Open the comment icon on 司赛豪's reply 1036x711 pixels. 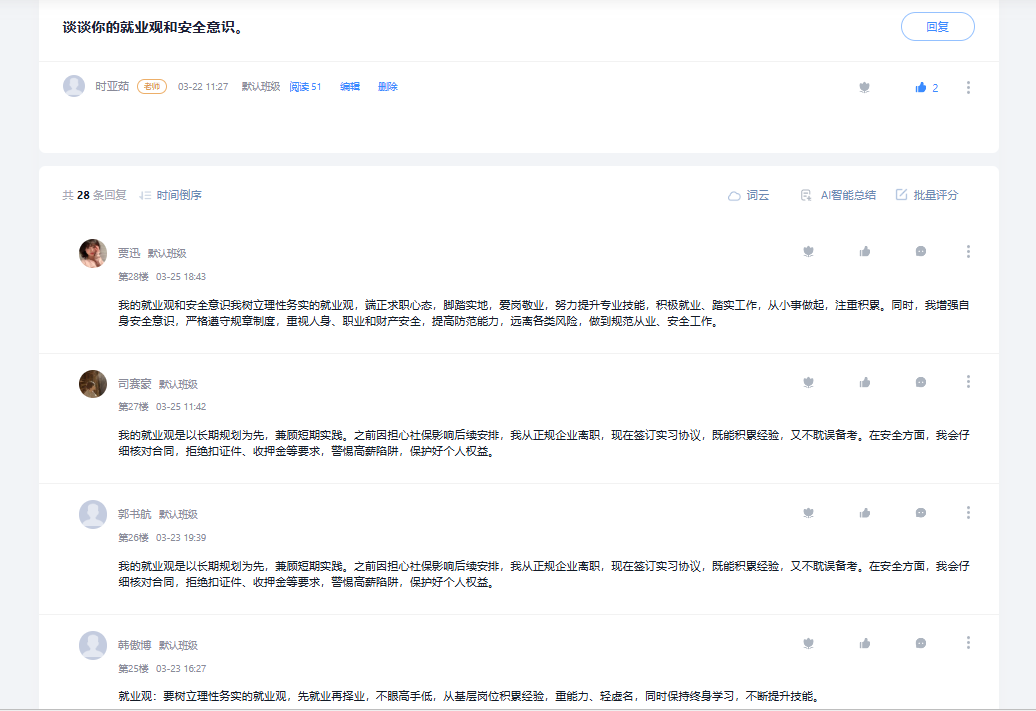[920, 382]
